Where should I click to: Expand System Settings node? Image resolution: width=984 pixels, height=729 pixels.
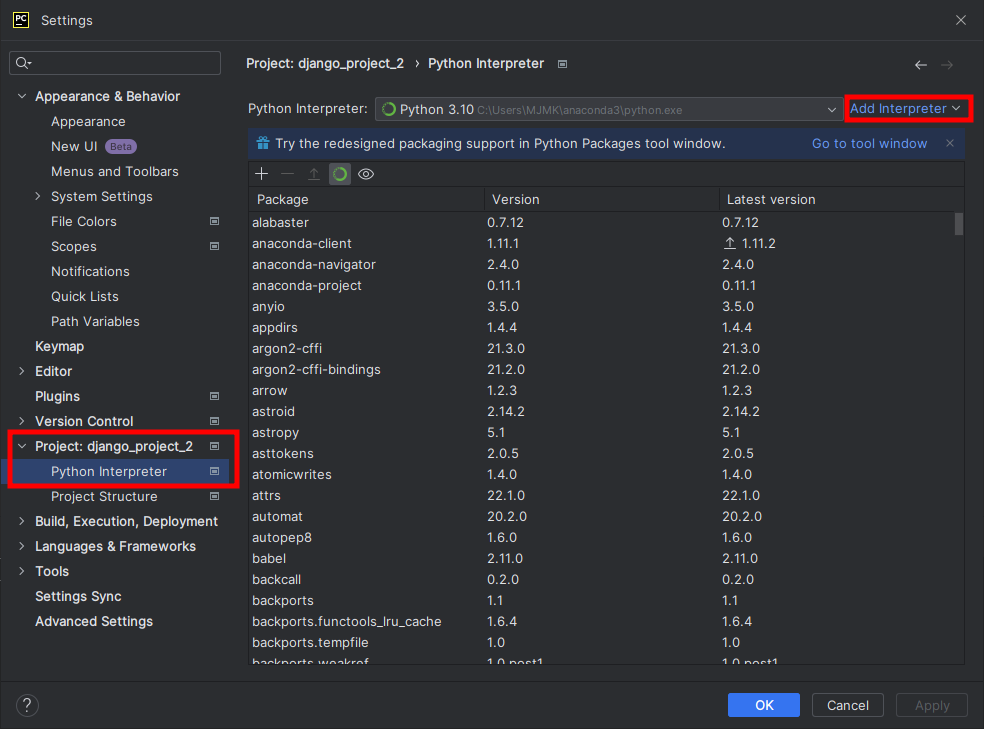click(38, 196)
